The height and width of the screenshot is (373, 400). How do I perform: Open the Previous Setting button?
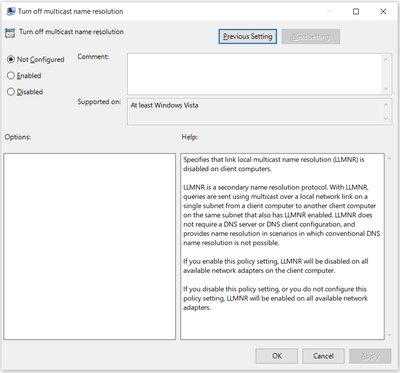(248, 36)
